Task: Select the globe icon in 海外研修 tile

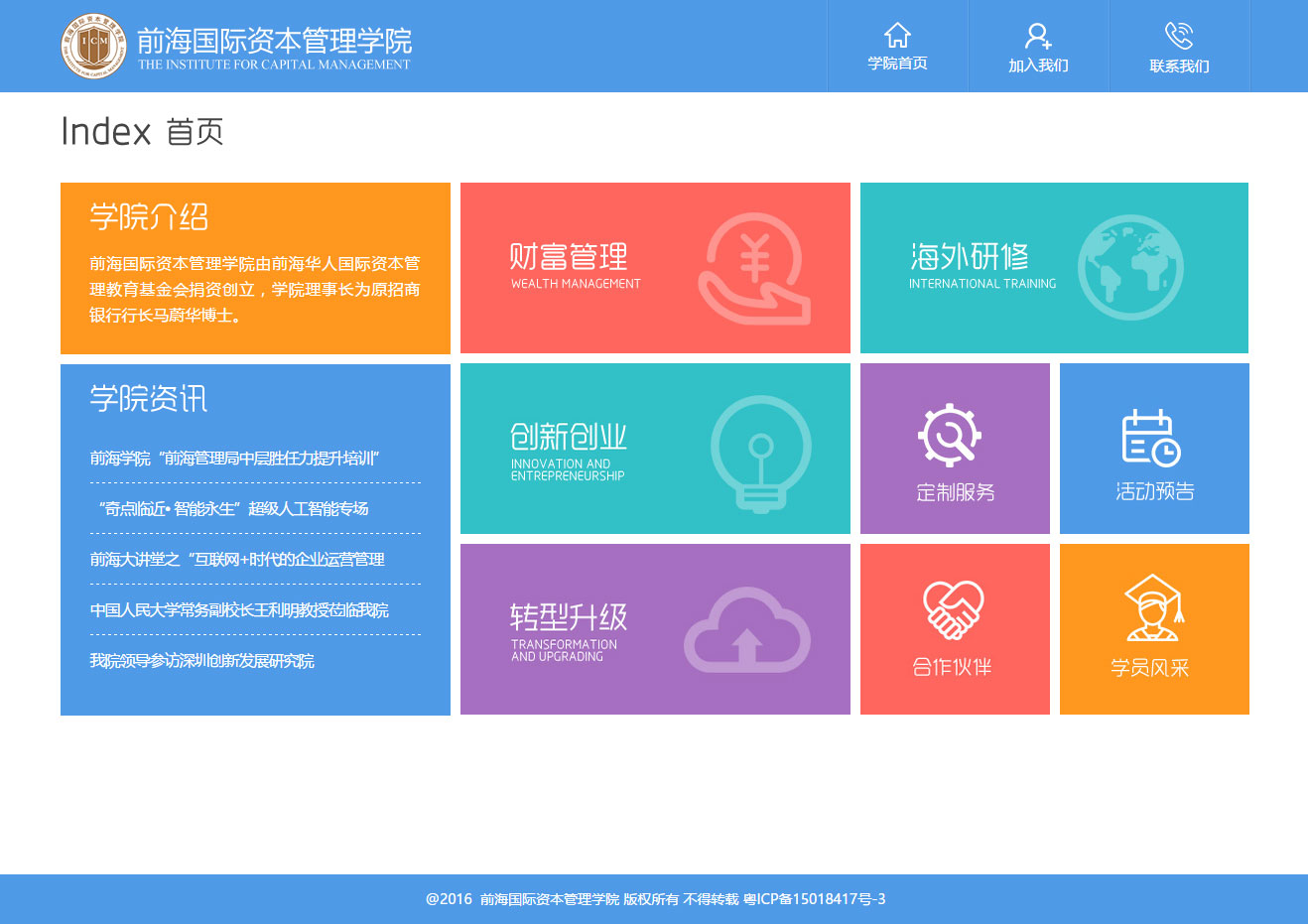Action: [x=1130, y=268]
